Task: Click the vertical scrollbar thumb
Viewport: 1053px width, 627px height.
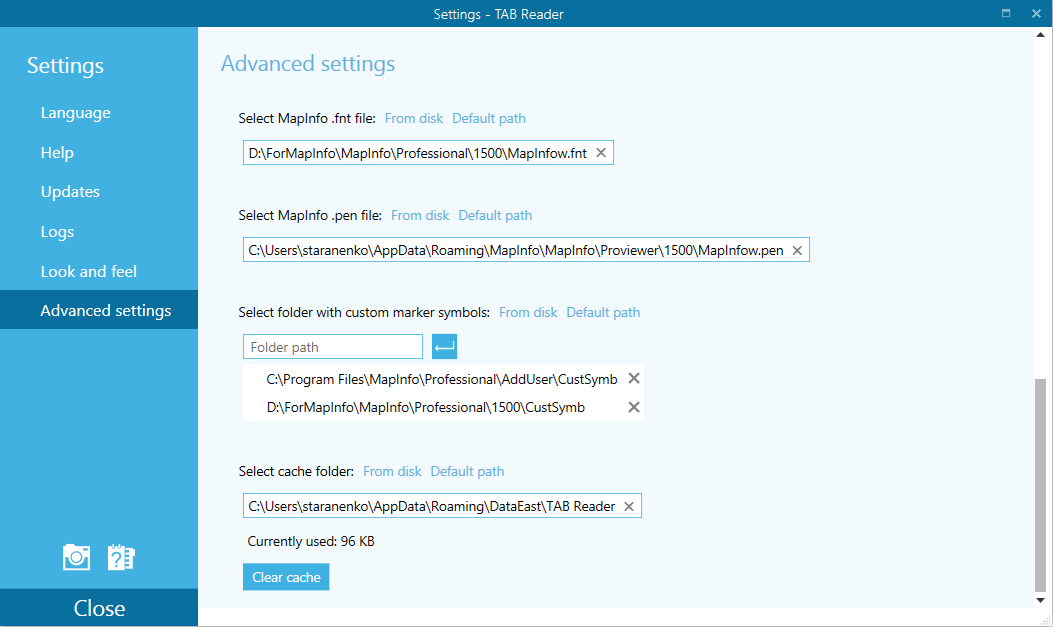Action: (x=1040, y=485)
